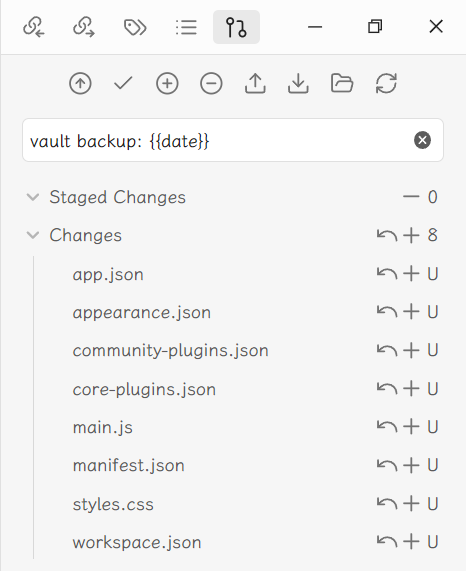Open the outgoing links panel icon
Image resolution: width=466 pixels, height=571 pixels.
coord(84,27)
